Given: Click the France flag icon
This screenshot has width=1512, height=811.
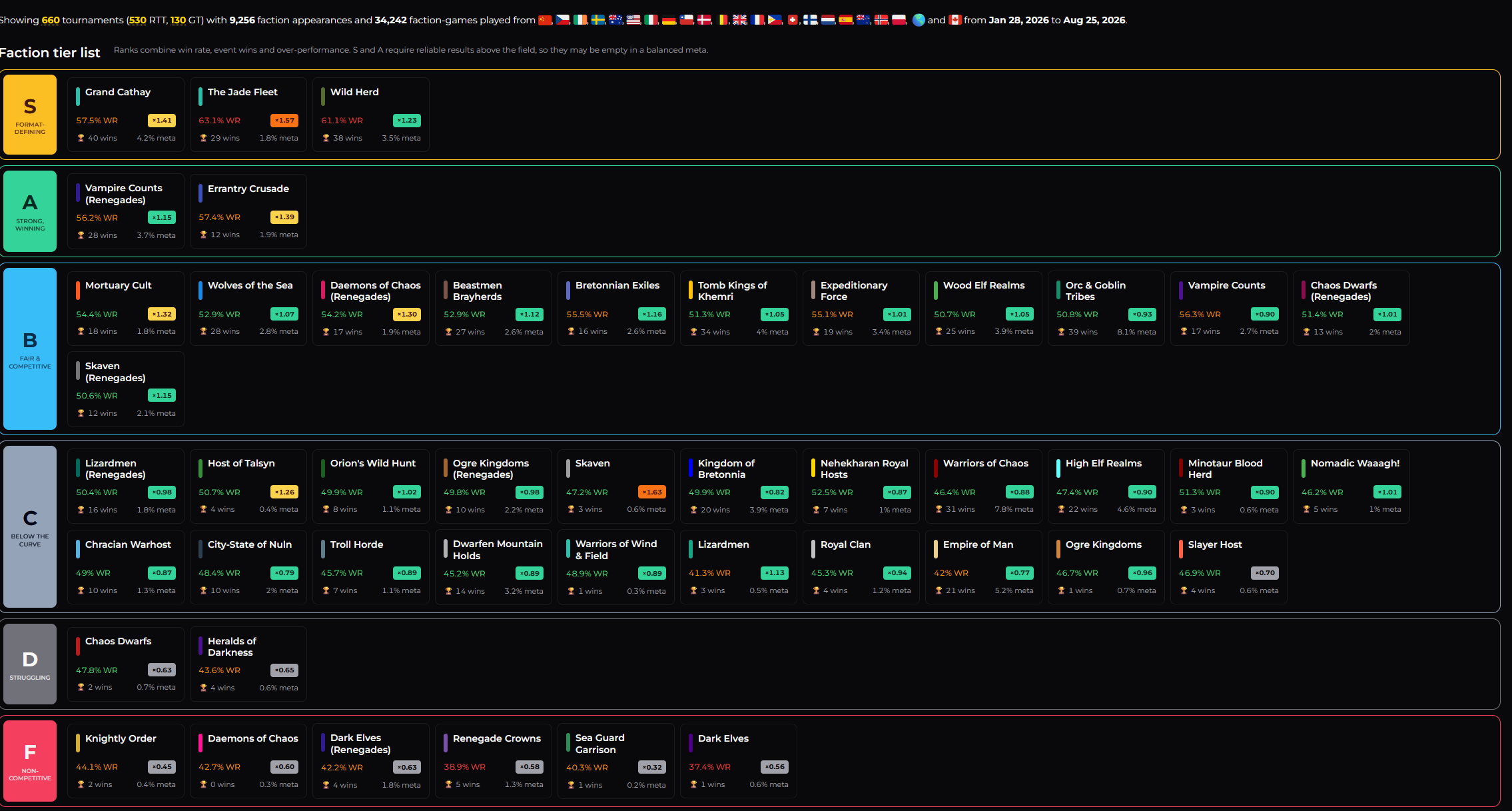Looking at the screenshot, I should 757,20.
